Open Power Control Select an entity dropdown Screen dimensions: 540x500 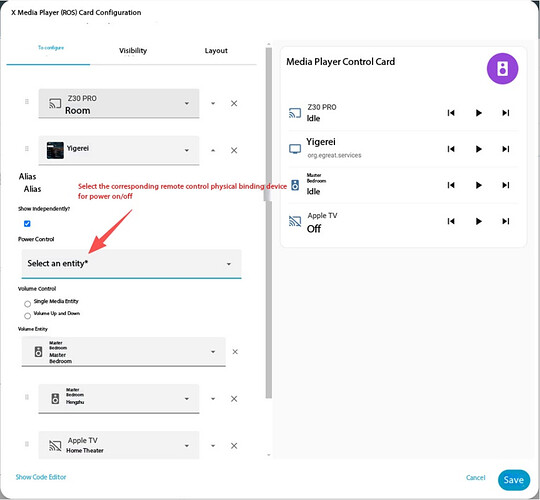131,264
